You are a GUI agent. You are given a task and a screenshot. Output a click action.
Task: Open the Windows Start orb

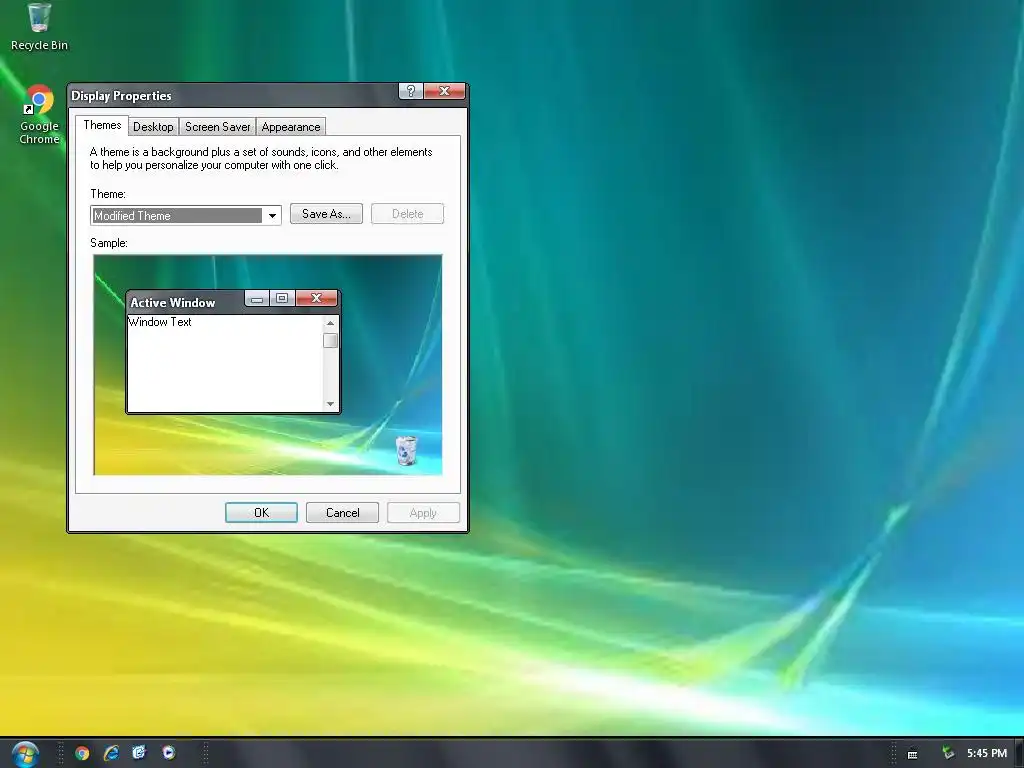pyautogui.click(x=25, y=754)
